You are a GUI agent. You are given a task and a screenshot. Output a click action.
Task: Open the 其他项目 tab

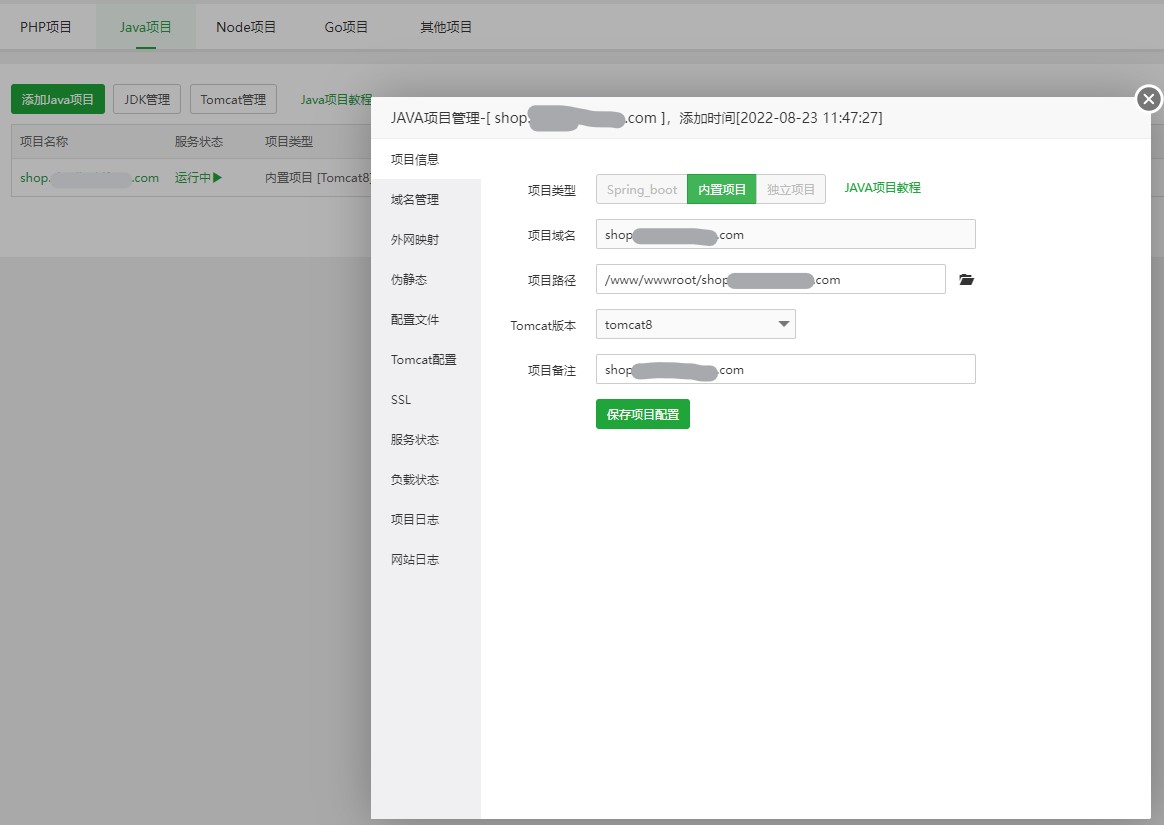point(446,27)
